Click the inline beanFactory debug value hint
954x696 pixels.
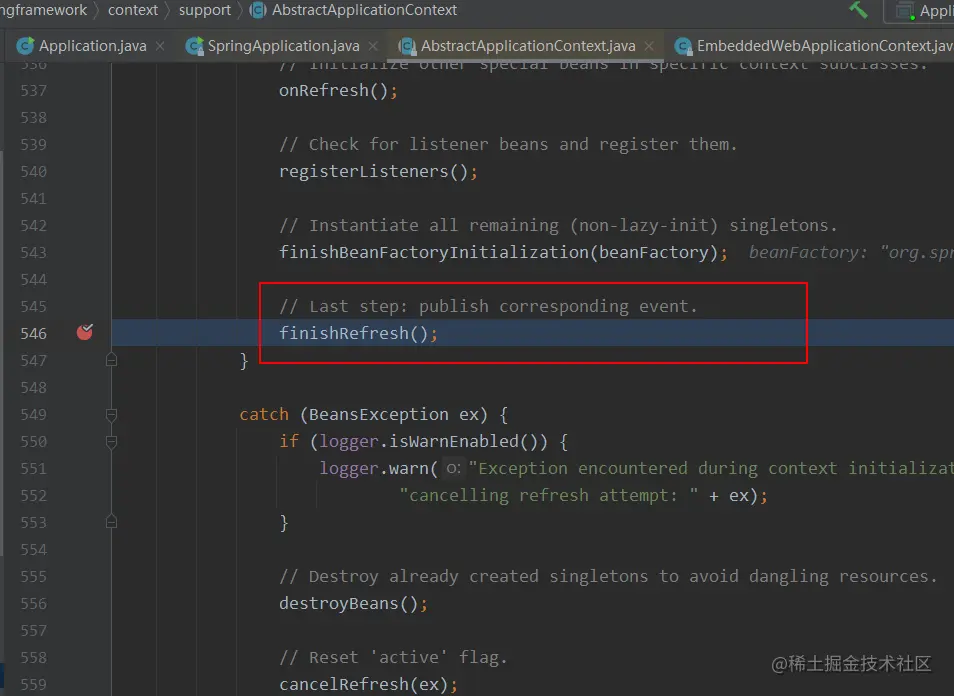(x=851, y=252)
